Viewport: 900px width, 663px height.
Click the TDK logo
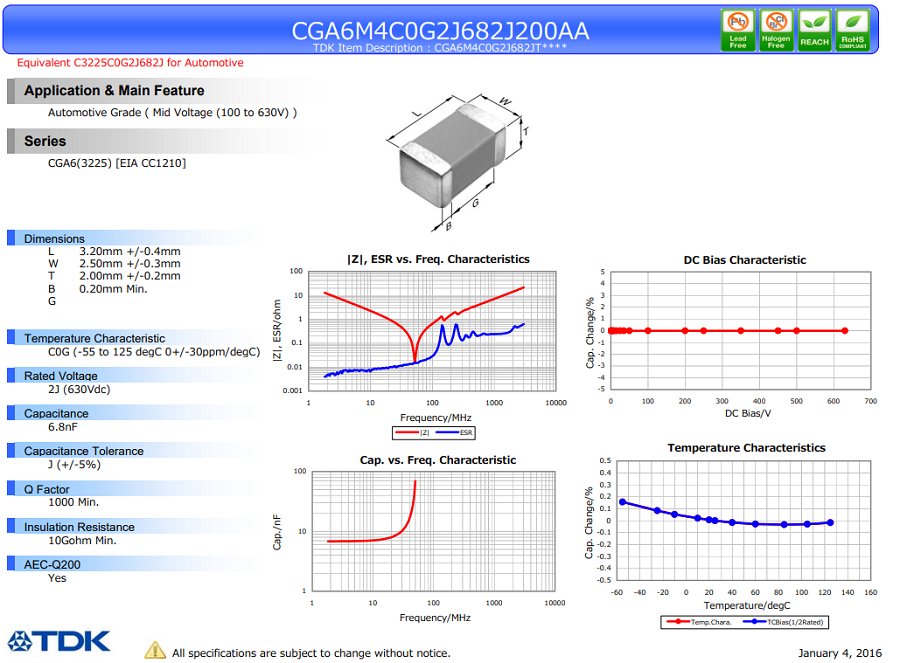point(59,641)
